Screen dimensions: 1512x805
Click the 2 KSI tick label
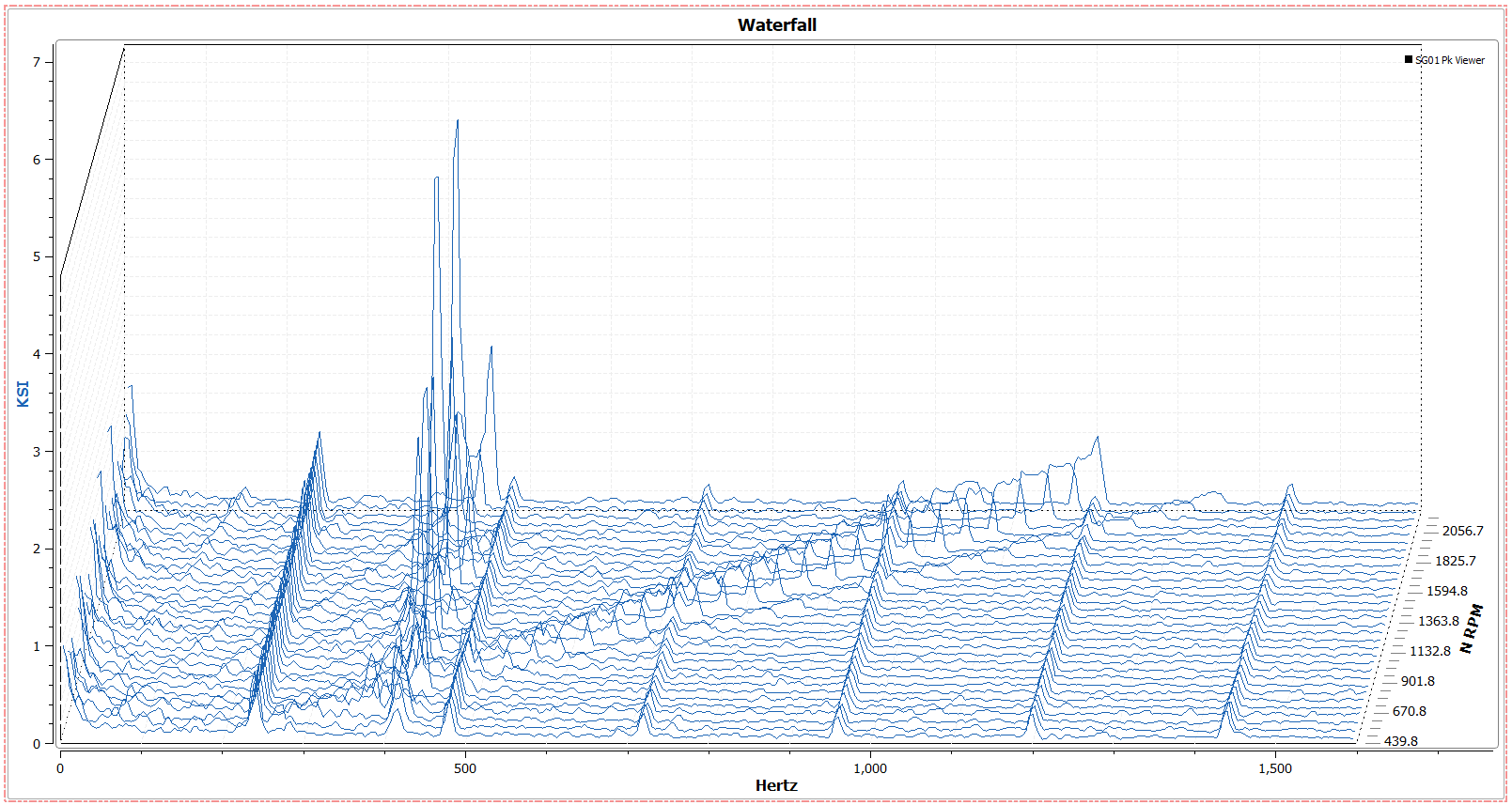(37, 549)
